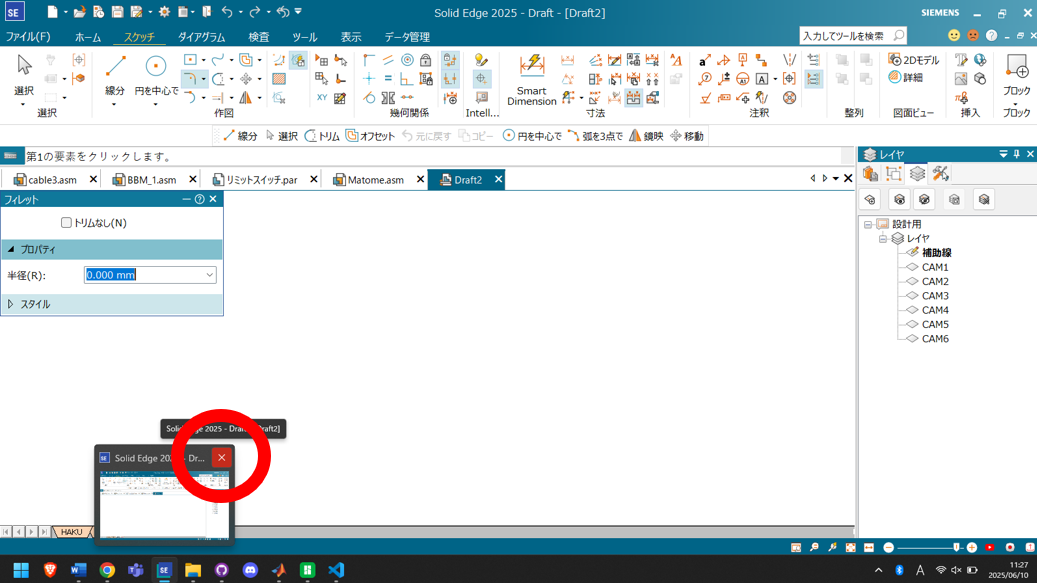1037x583 pixels.
Task: Open the 半径(R) dropdown list
Action: click(x=209, y=275)
